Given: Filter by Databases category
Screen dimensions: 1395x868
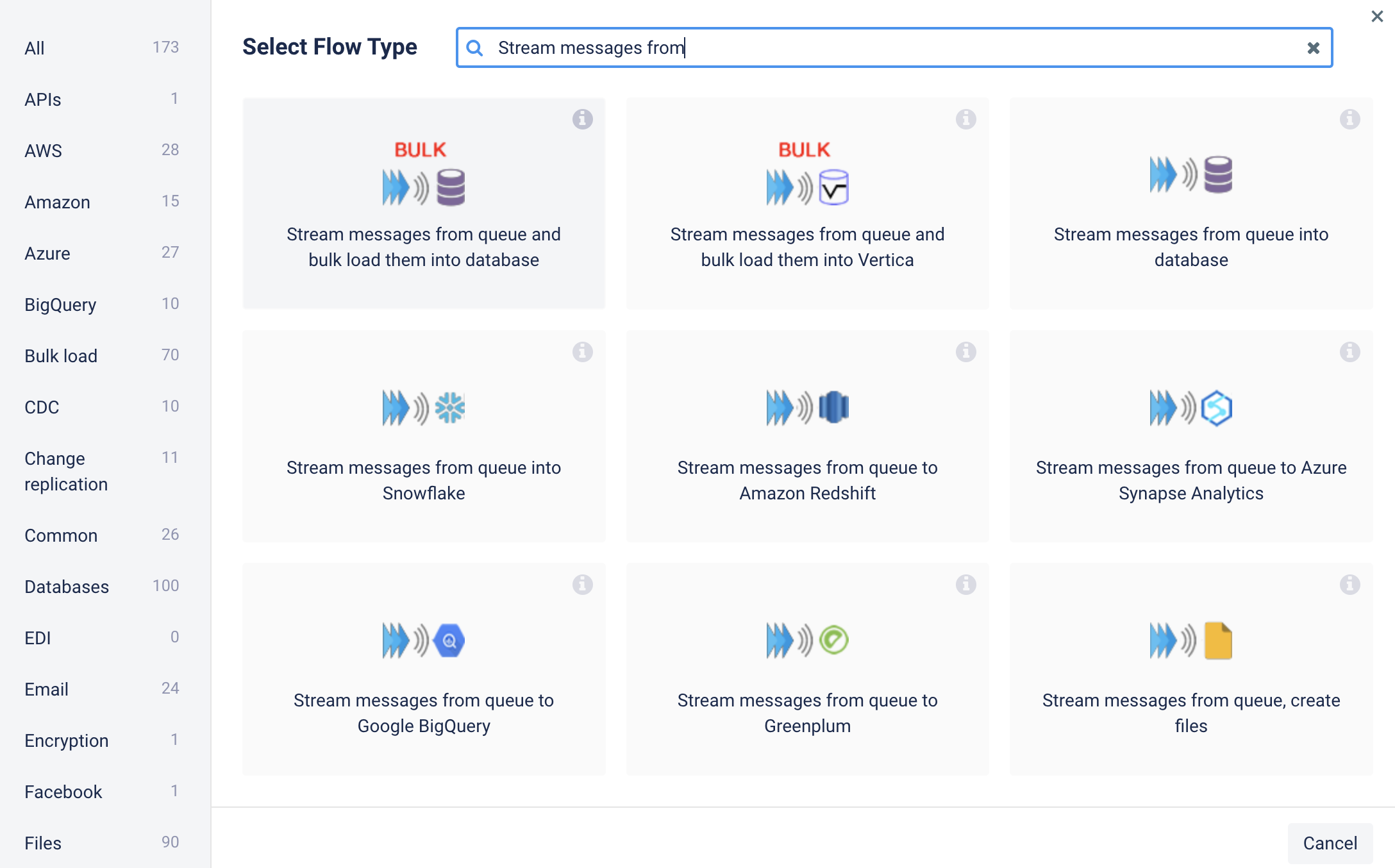Looking at the screenshot, I should coord(67,587).
